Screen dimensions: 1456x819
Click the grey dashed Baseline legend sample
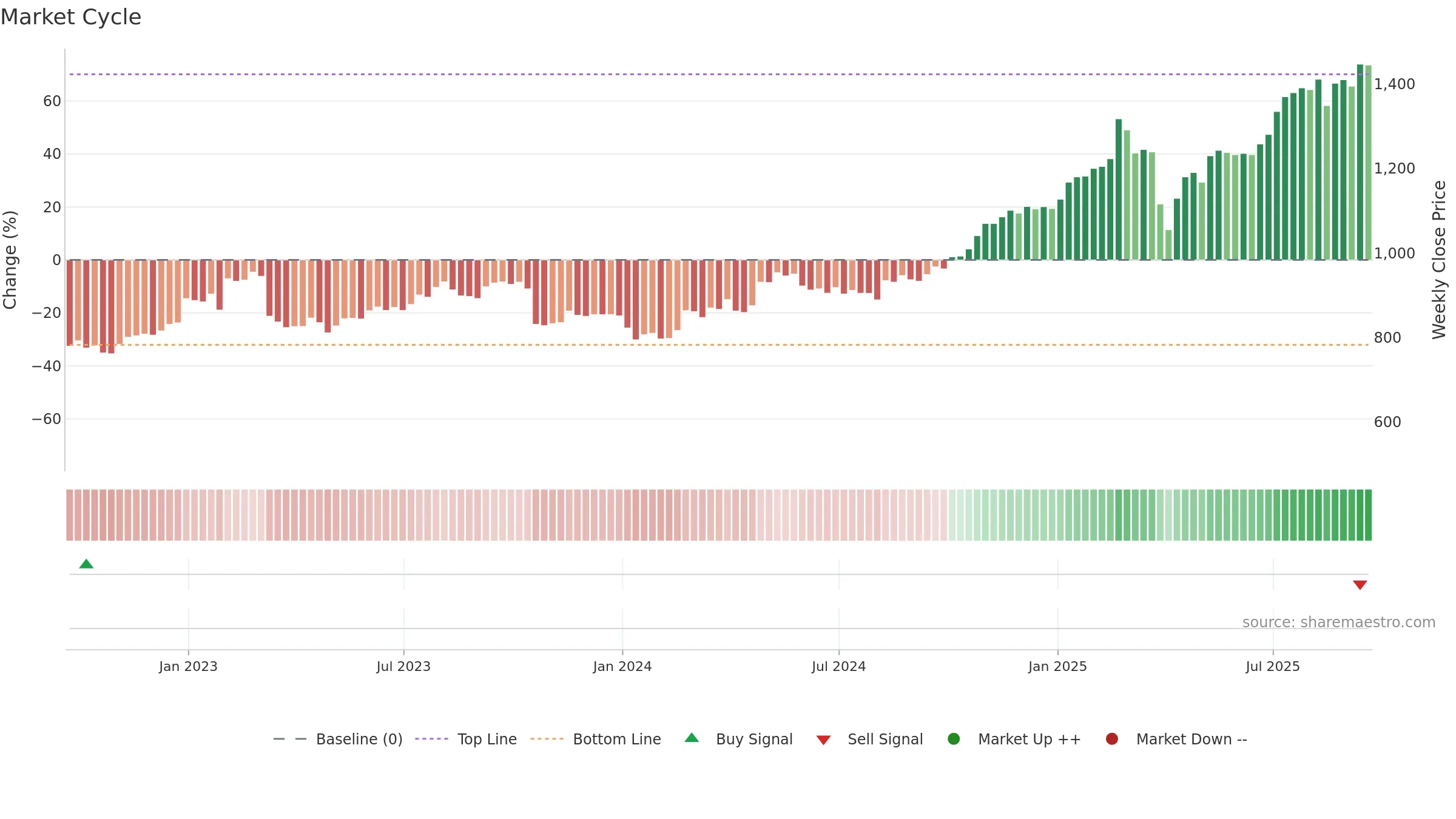tap(290, 739)
